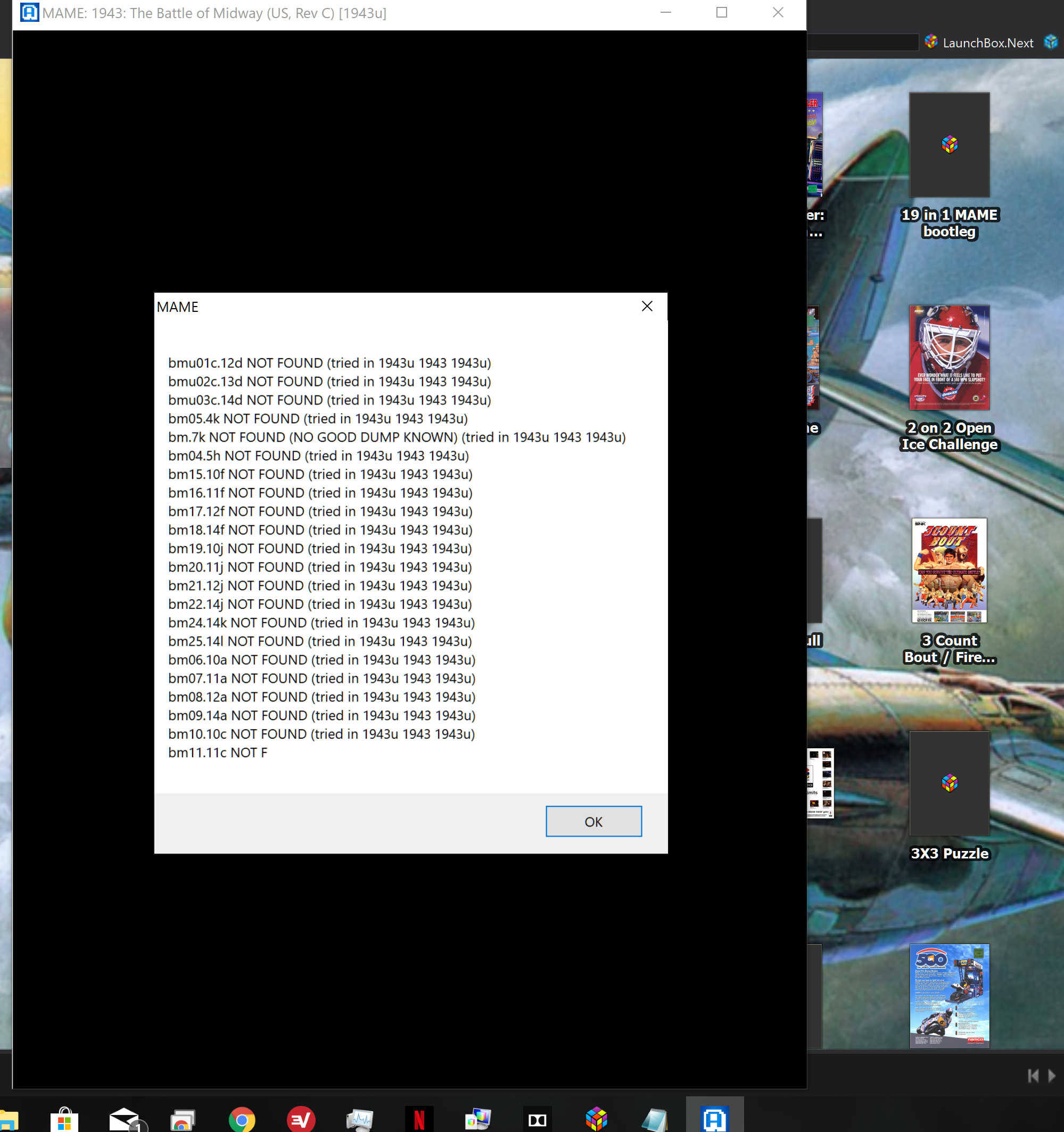Image resolution: width=1064 pixels, height=1132 pixels.
Task: Open File Explorer from the taskbar
Action: tap(8, 1121)
